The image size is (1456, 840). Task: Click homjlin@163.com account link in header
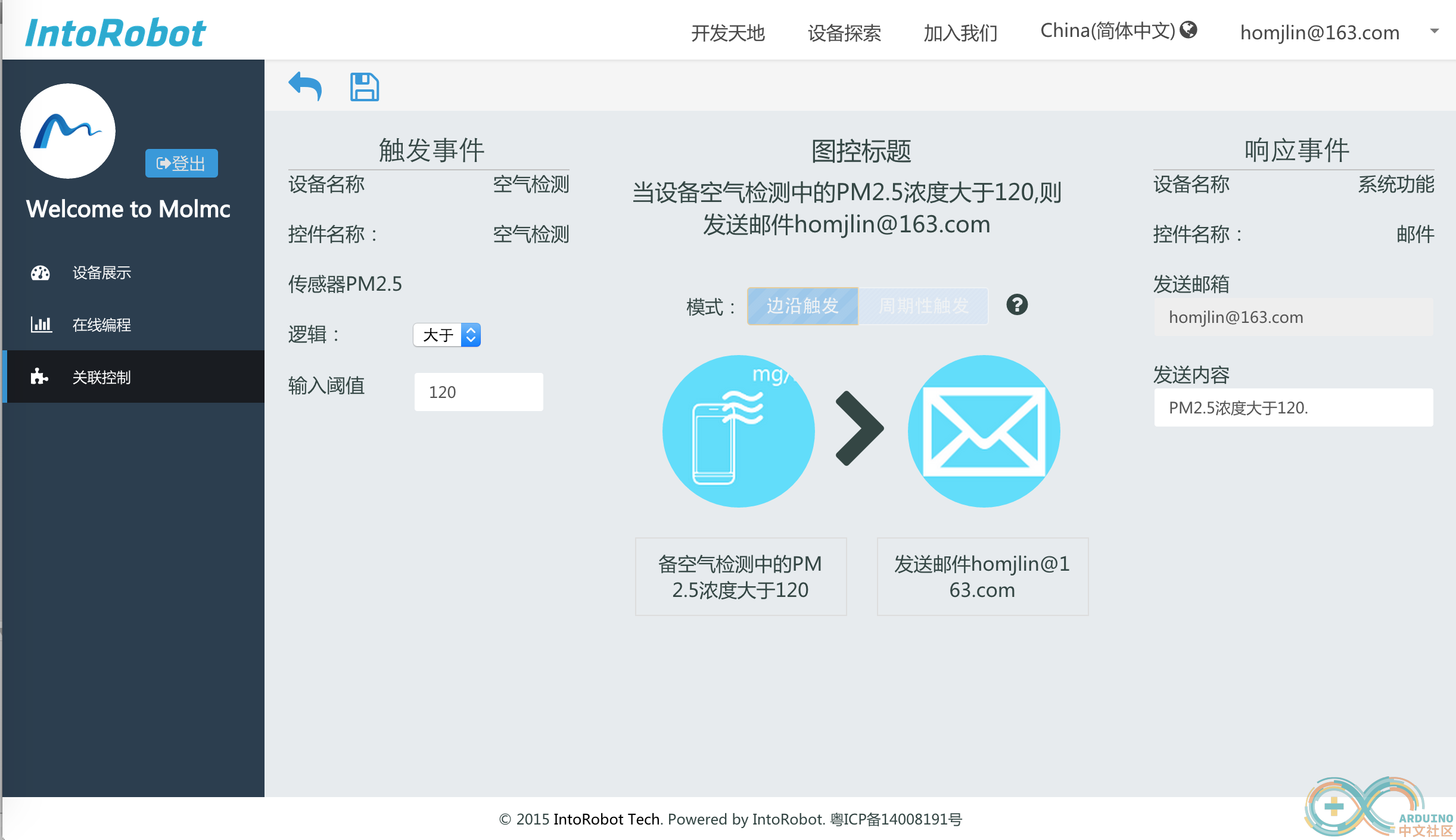(1320, 32)
